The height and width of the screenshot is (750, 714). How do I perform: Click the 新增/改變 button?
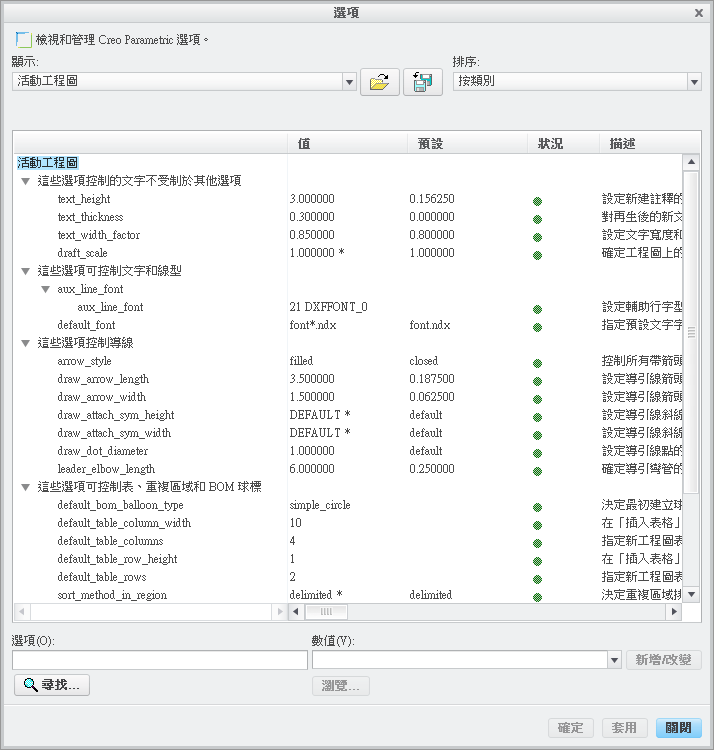(x=663, y=660)
